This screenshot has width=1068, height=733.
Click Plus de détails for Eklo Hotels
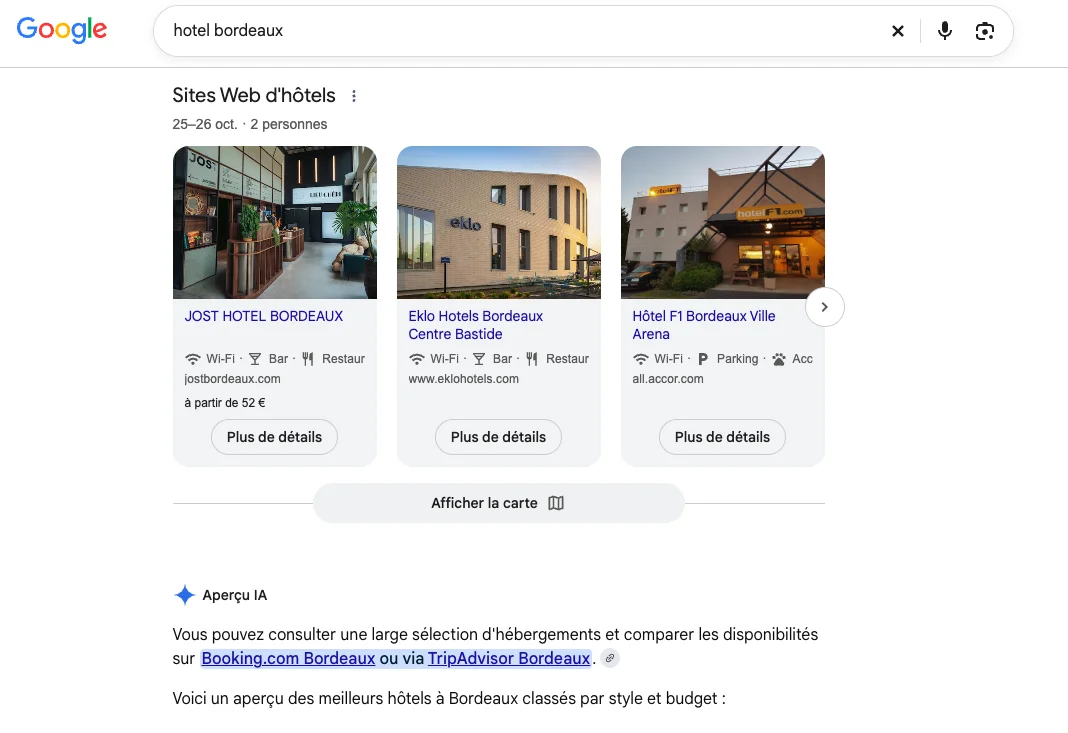499,437
